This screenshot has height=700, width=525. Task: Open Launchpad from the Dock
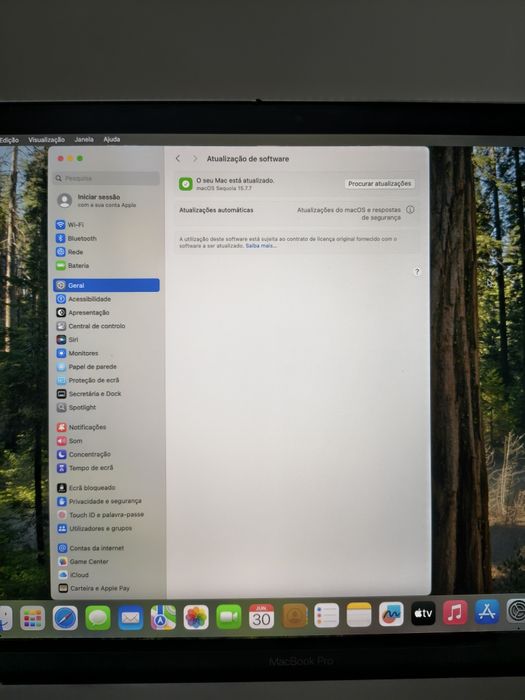tap(32, 618)
